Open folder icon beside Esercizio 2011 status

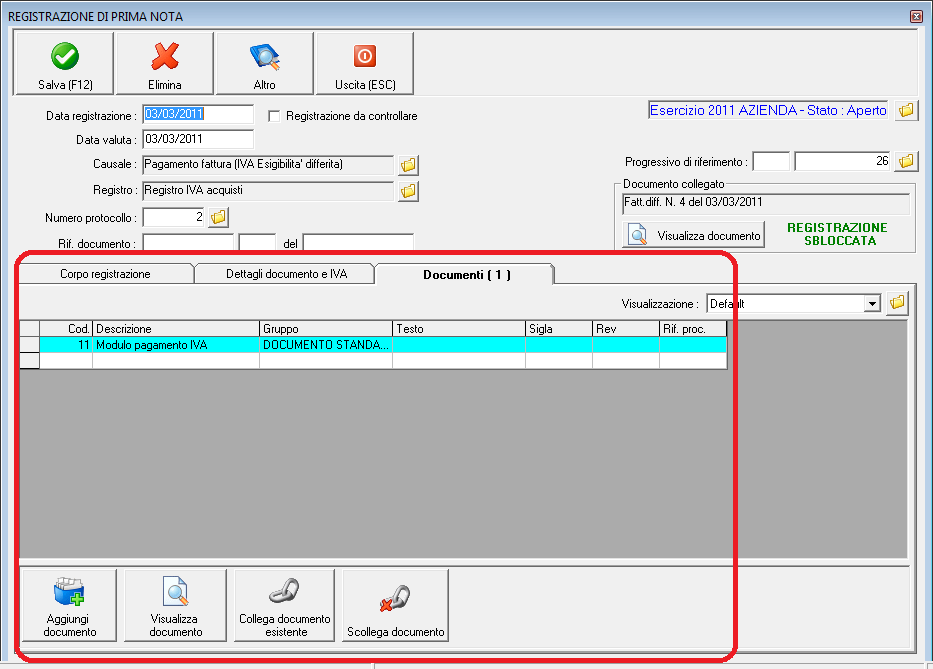click(906, 110)
